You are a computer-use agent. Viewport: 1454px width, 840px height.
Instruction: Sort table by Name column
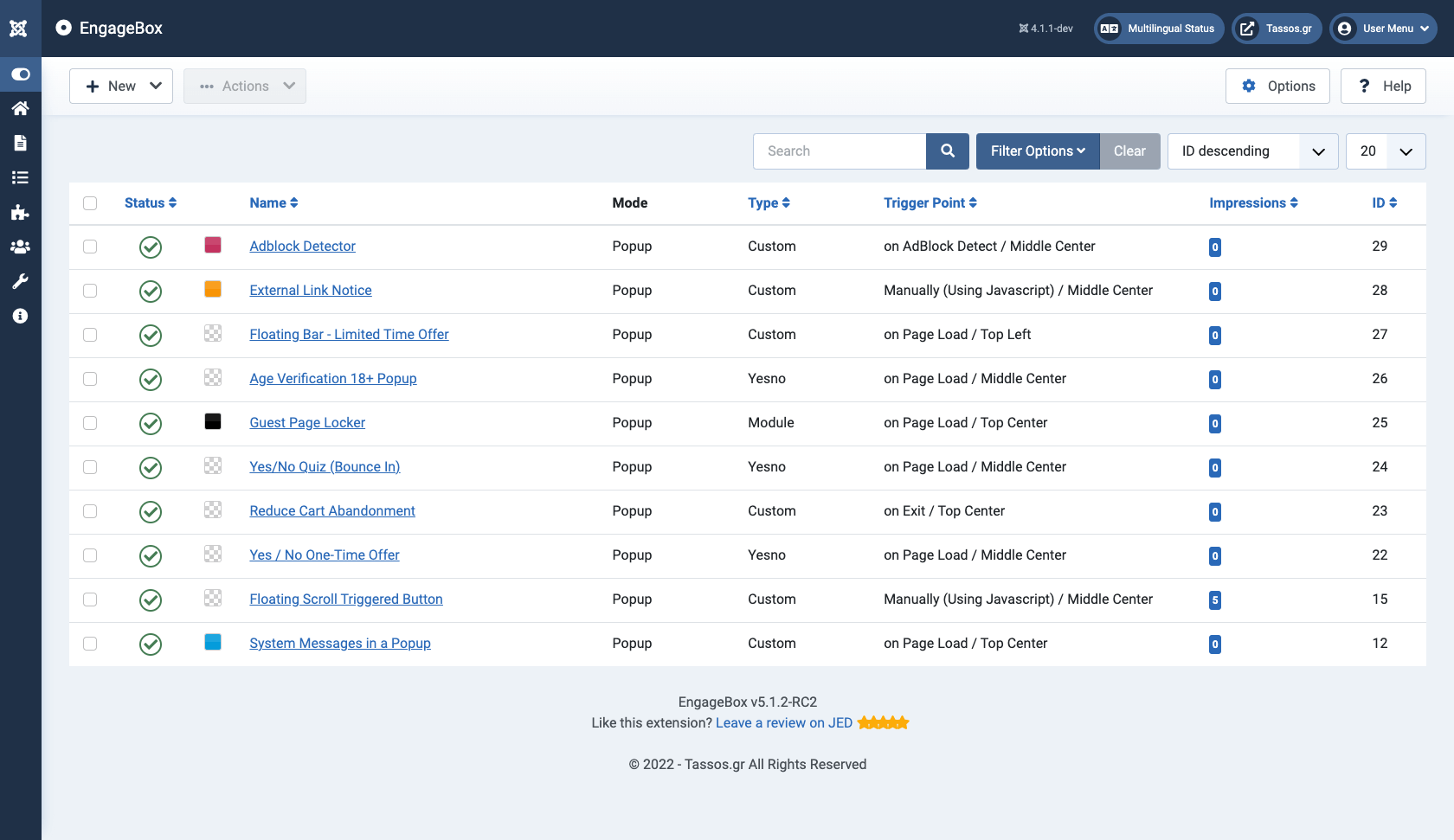pos(273,203)
